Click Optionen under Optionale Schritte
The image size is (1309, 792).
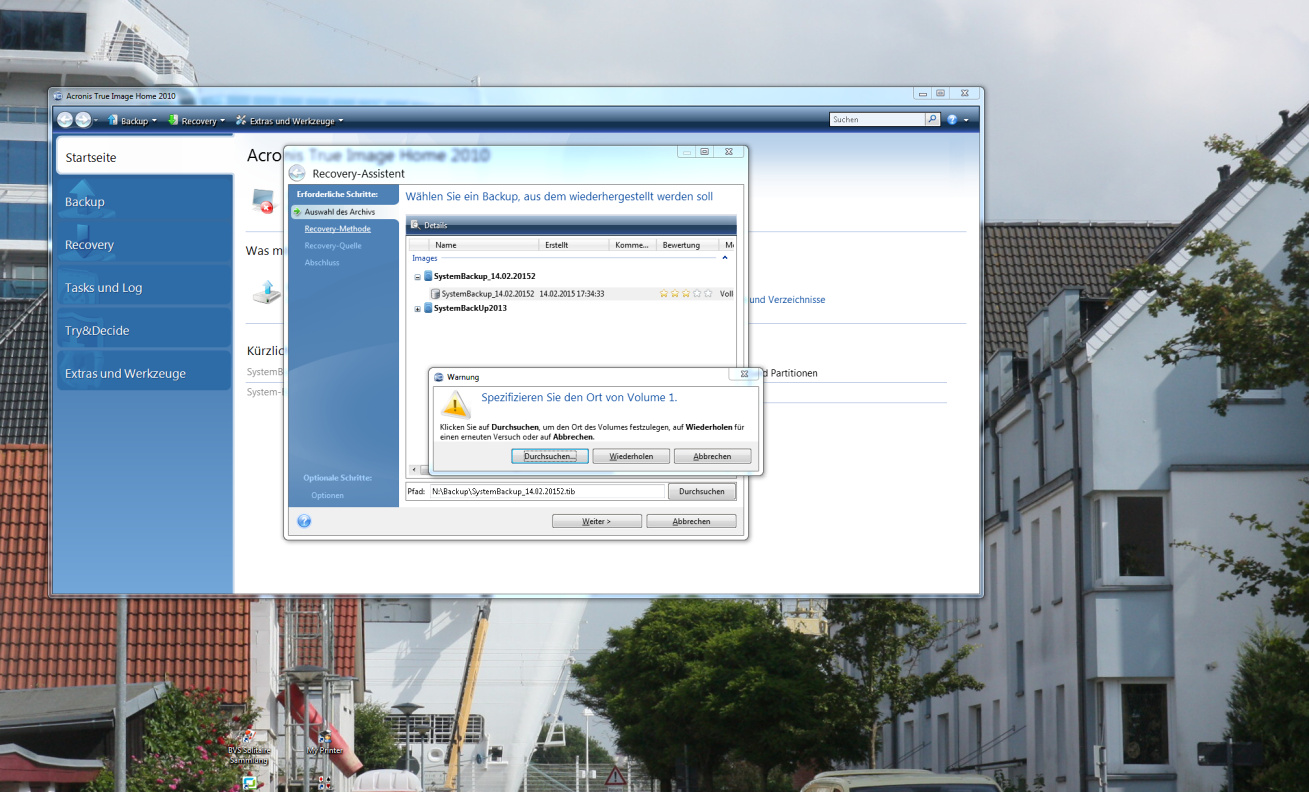click(327, 495)
